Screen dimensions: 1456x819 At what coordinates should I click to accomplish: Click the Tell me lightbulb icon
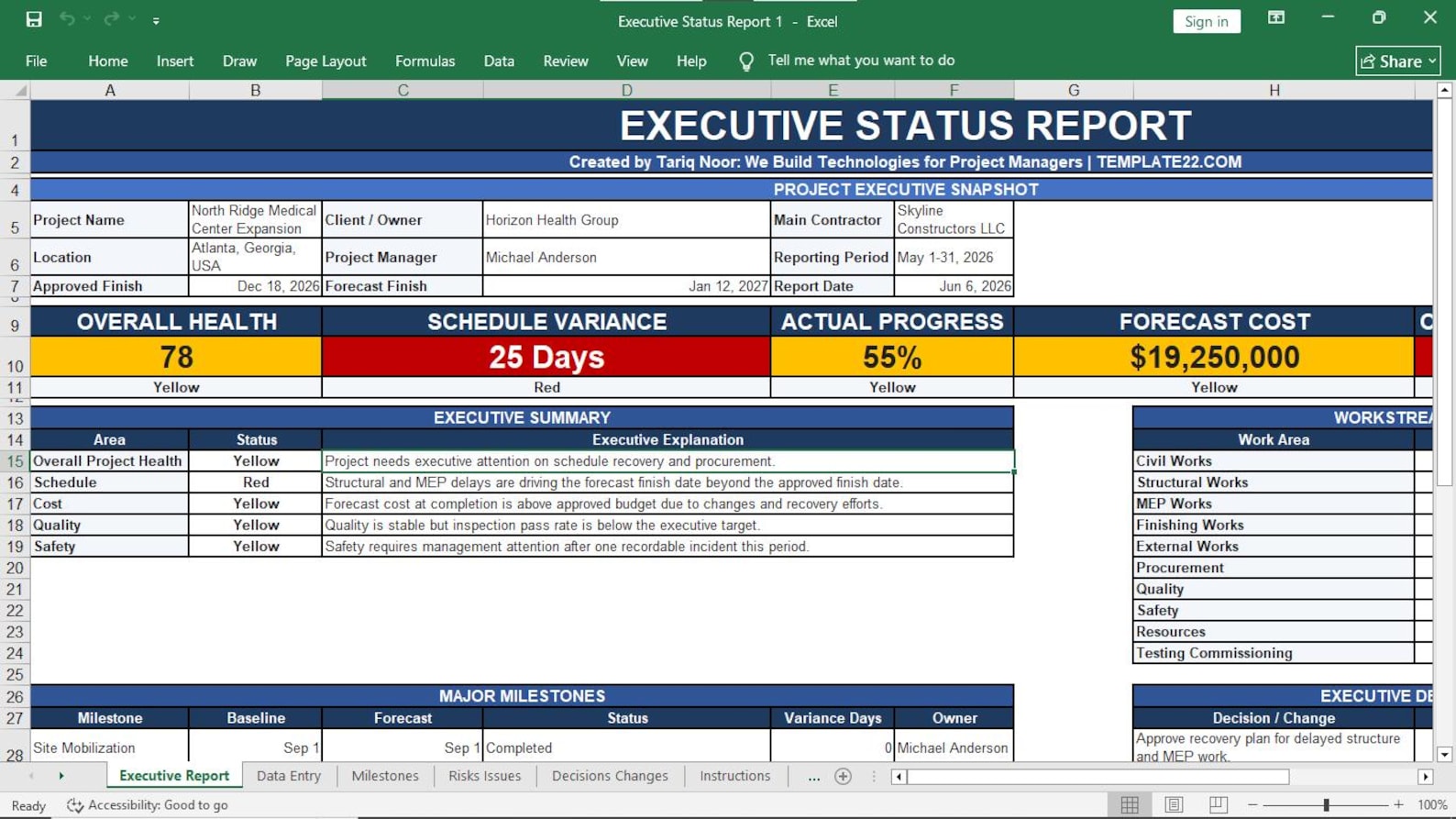[x=746, y=61]
